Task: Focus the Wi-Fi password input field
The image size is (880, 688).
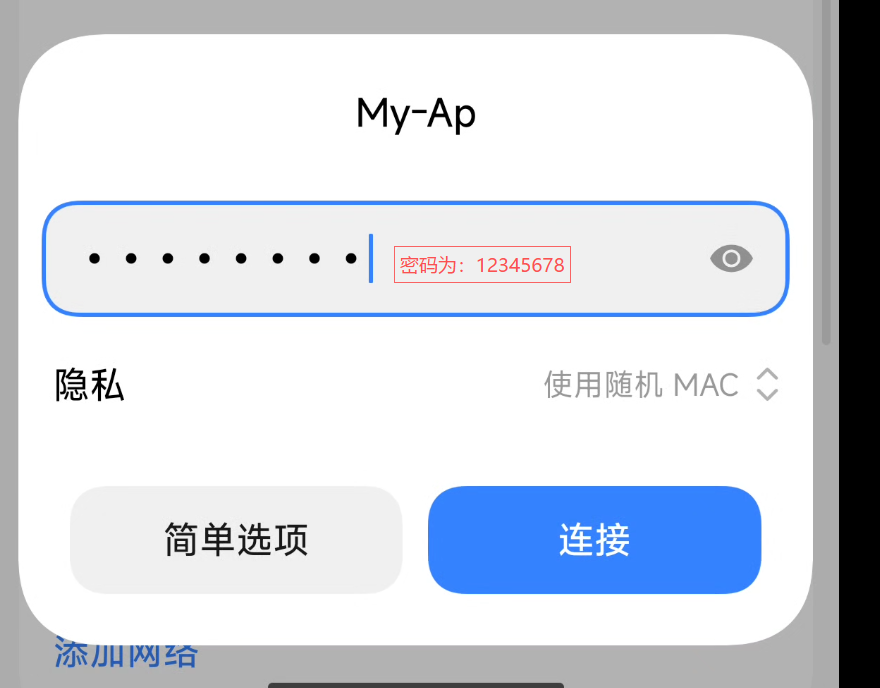Action: 415,259
